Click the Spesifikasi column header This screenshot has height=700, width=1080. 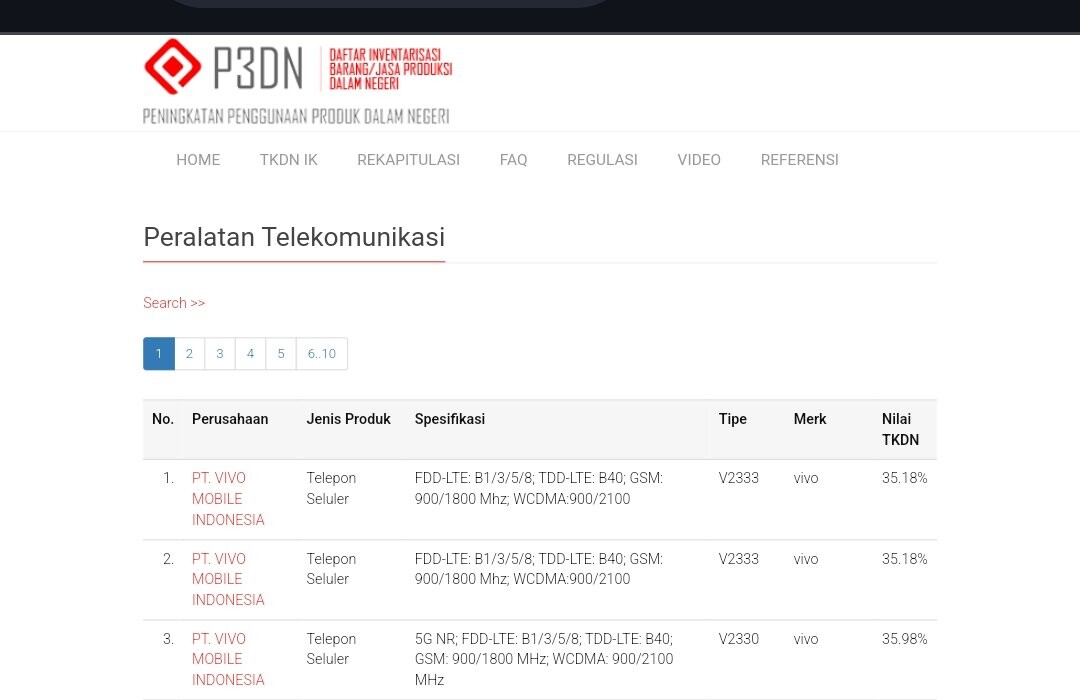450,419
